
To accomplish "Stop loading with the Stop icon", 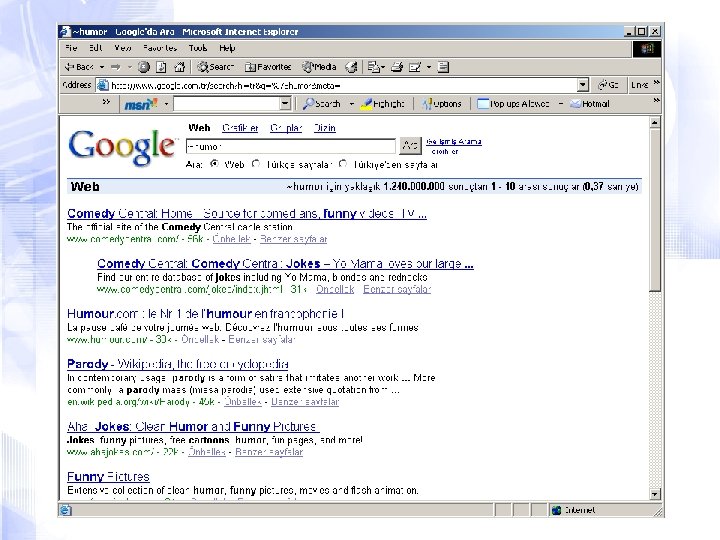I will (144, 67).
